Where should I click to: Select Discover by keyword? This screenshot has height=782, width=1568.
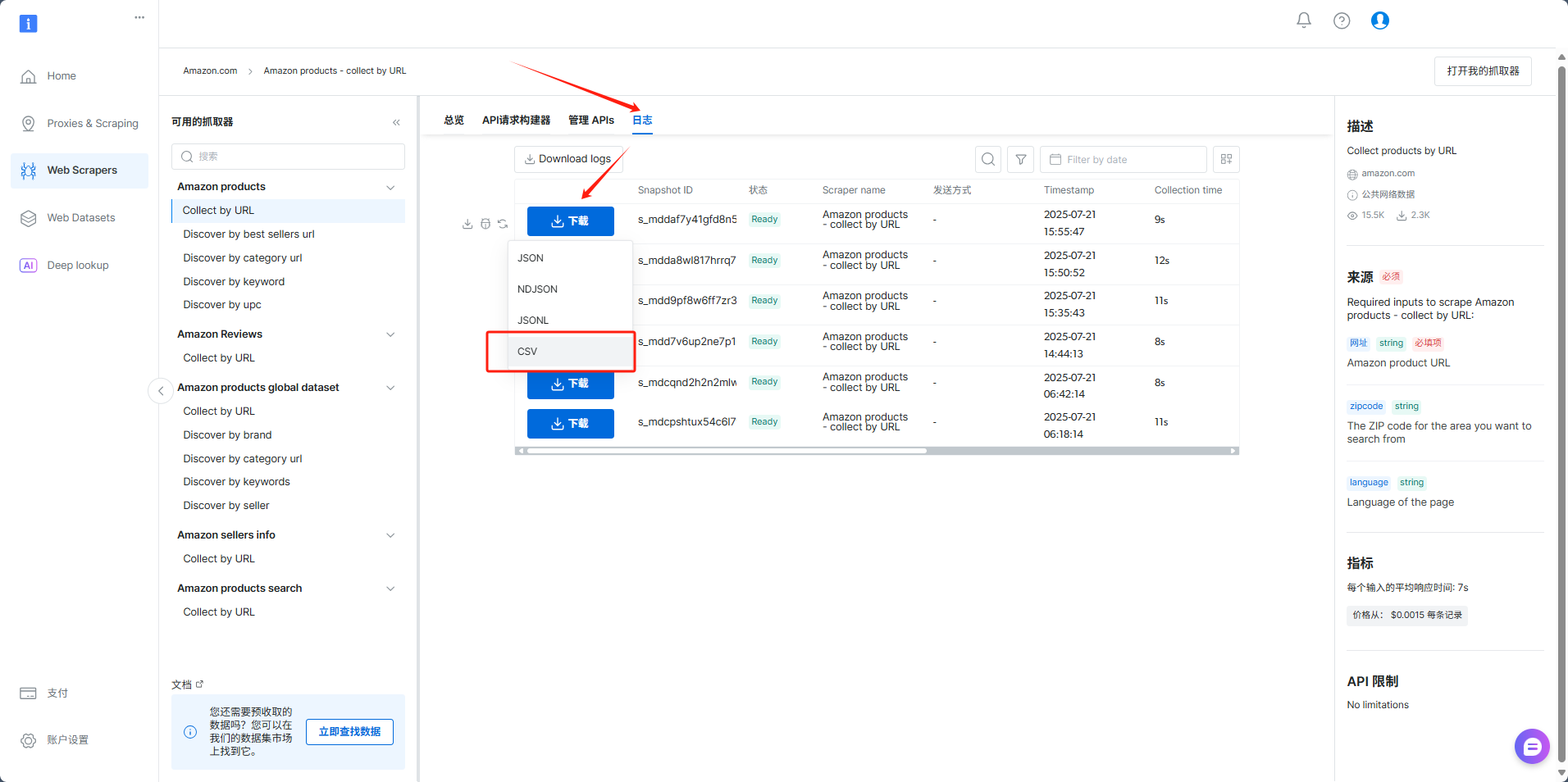[234, 282]
